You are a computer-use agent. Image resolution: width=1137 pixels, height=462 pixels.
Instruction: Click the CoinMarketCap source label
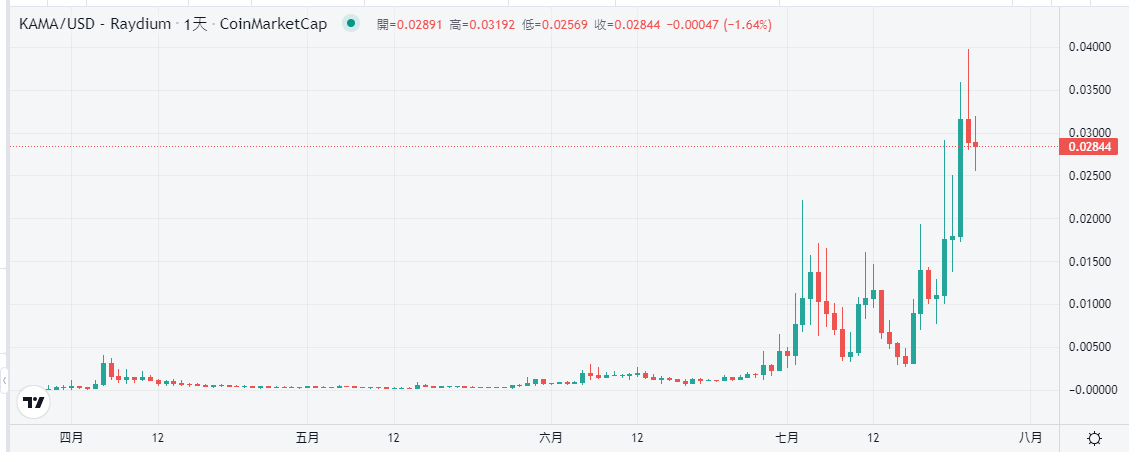[x=273, y=24]
